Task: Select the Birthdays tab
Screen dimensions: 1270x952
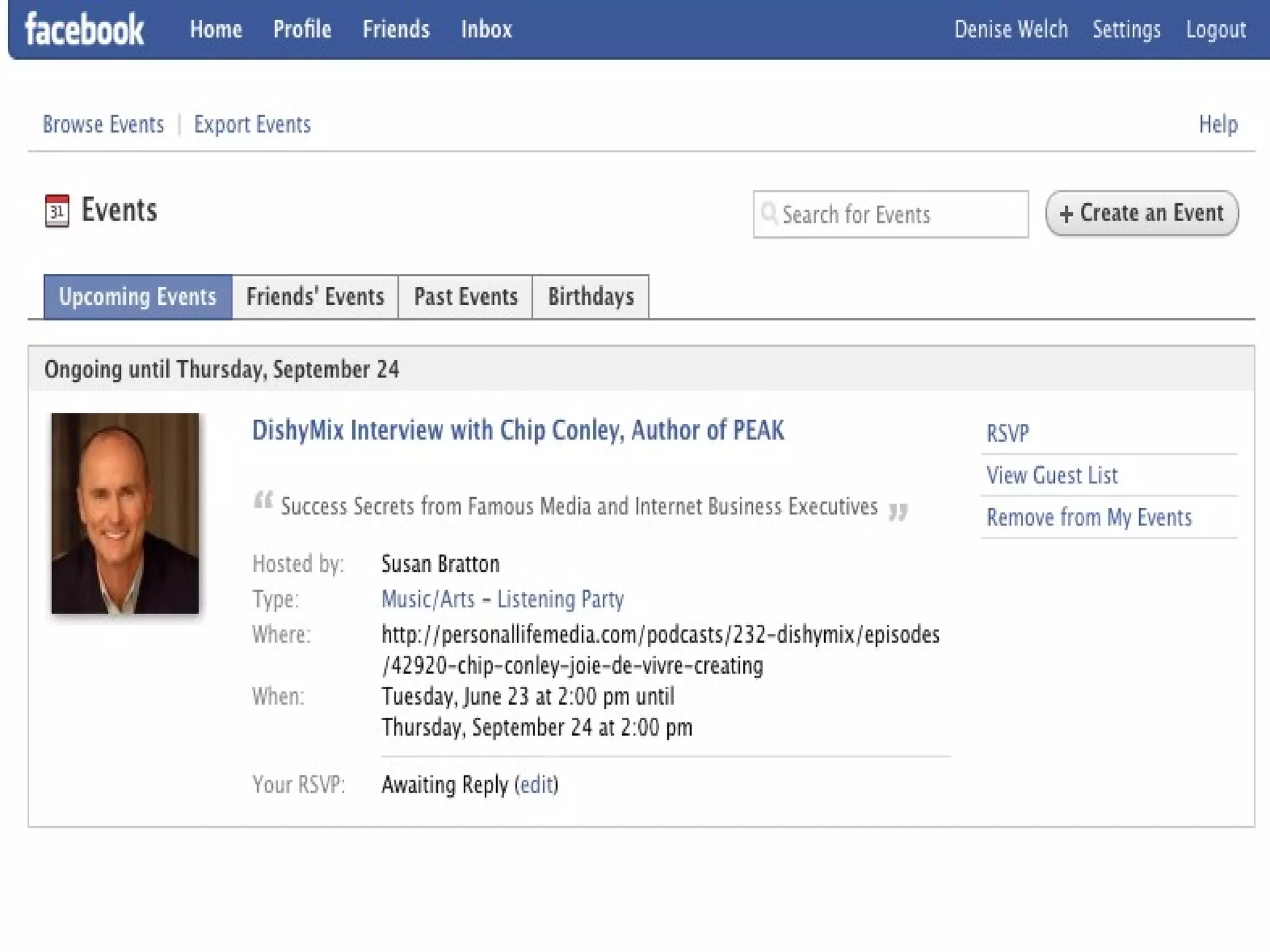Action: 591,297
